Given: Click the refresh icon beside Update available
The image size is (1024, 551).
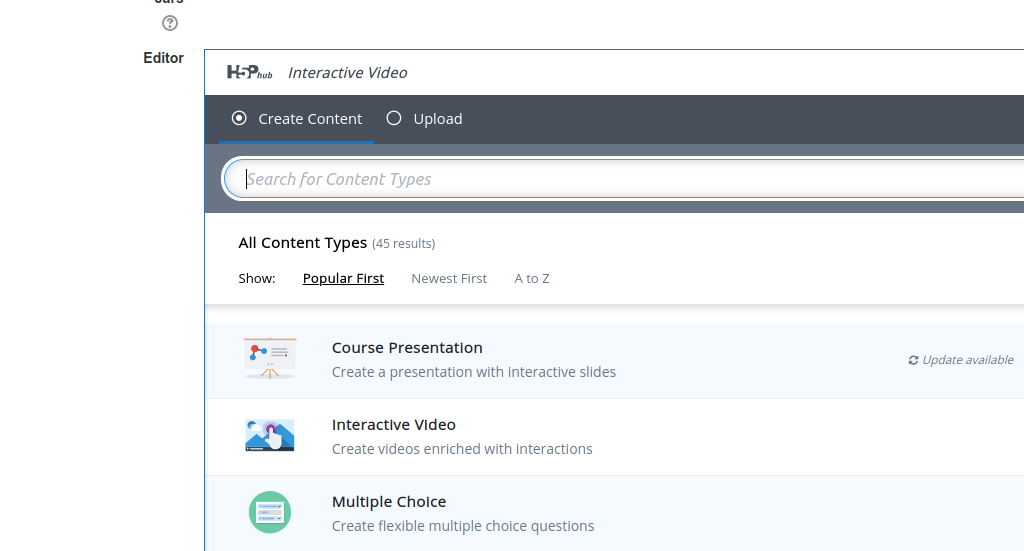Looking at the screenshot, I should [x=913, y=360].
